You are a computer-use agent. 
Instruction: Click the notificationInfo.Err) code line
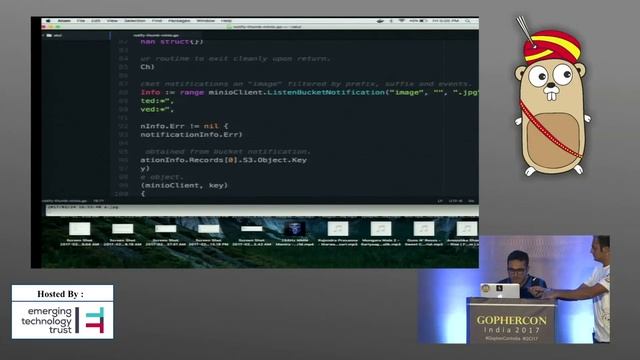pyautogui.click(x=191, y=134)
